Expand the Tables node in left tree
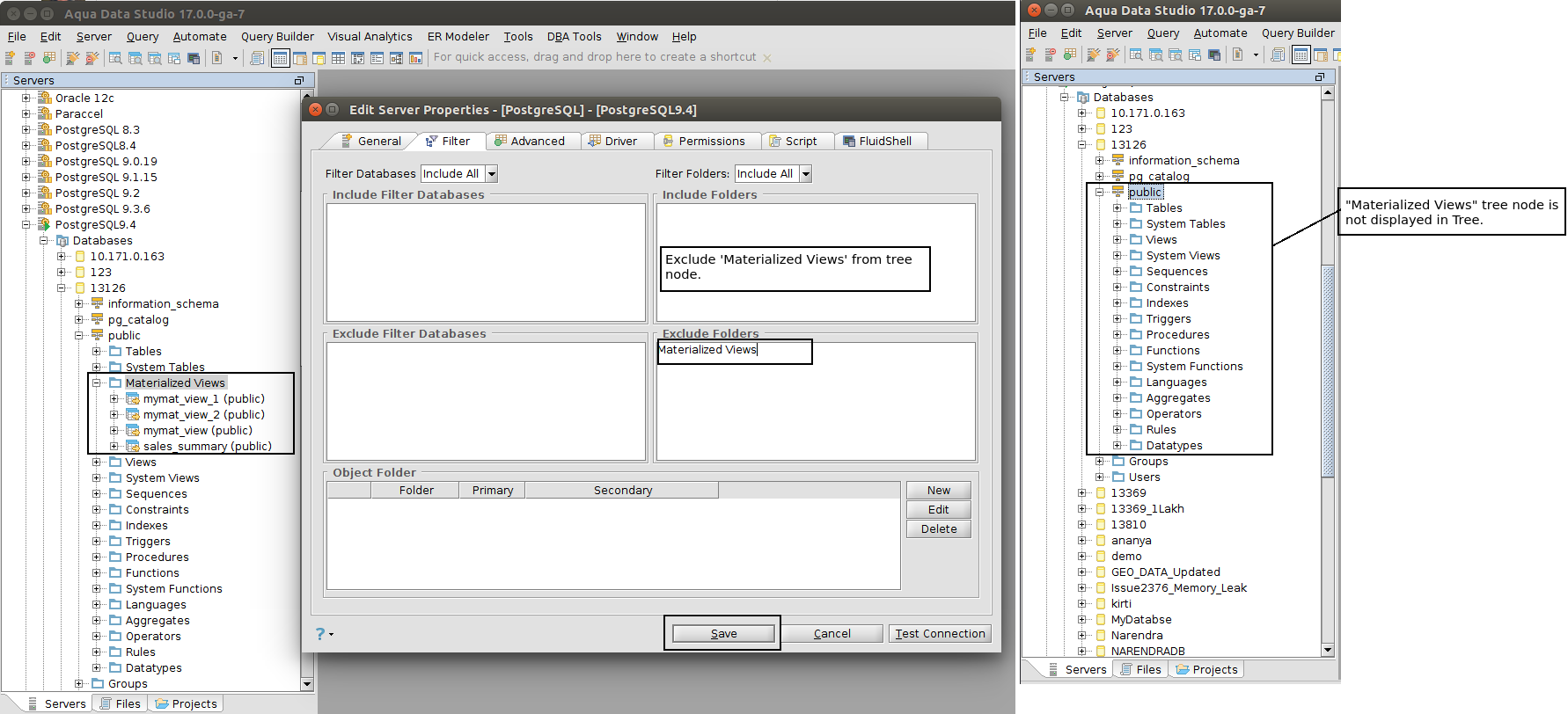Viewport: 1568px width, 714px height. pyautogui.click(x=97, y=352)
